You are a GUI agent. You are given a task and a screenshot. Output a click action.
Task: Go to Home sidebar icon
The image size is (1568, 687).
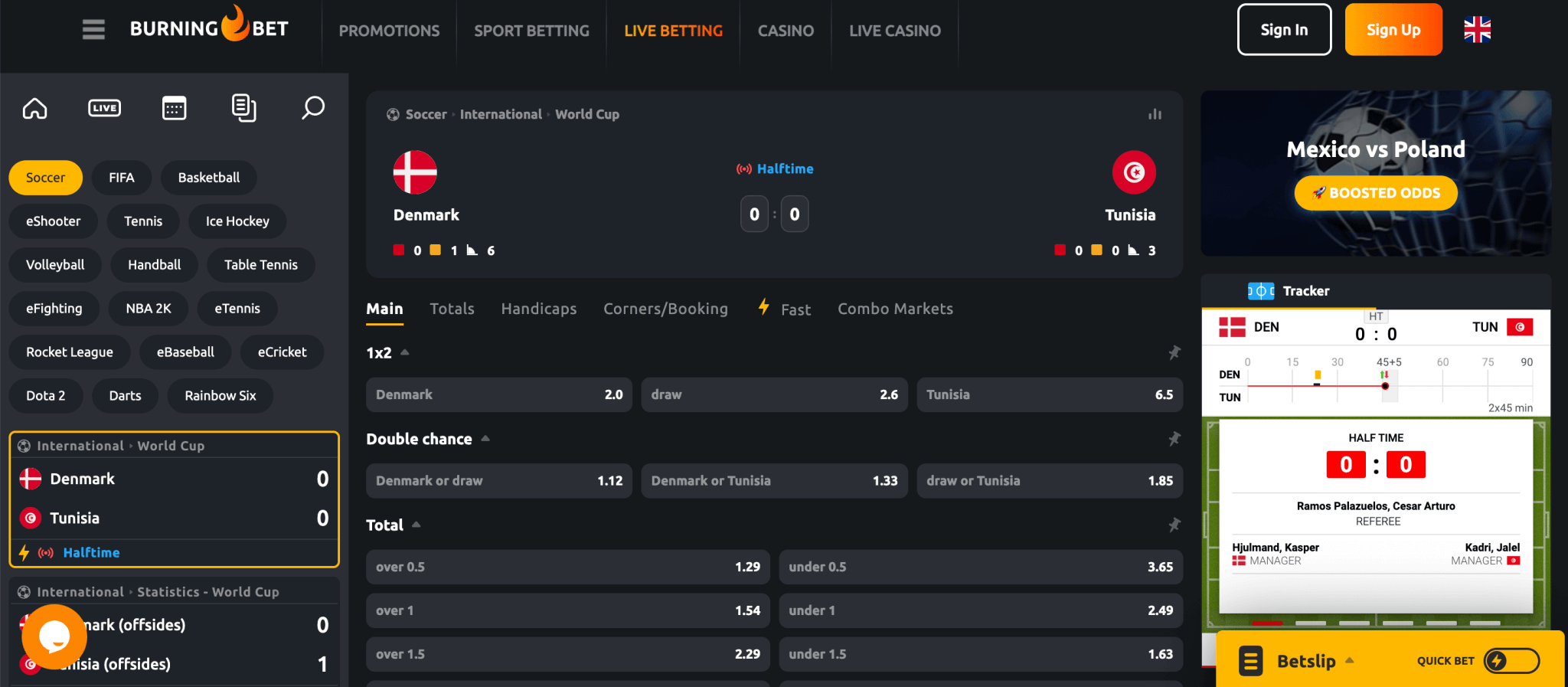(34, 108)
